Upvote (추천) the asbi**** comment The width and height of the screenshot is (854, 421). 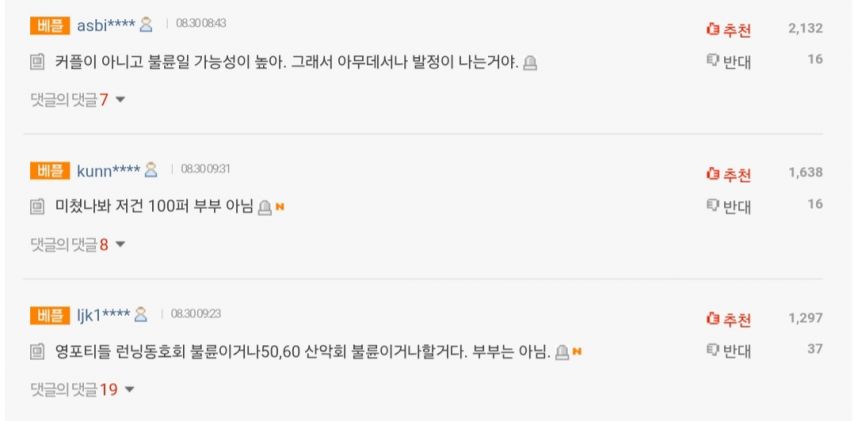728,29
